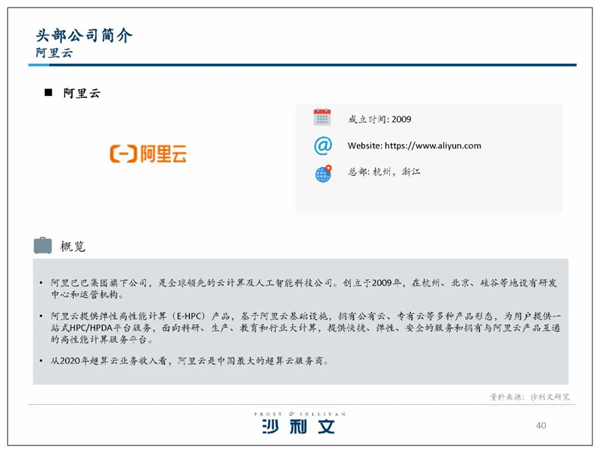Click the gray briefcase icon beside 概览
Viewport: 600px width, 453px height.
click(43, 246)
